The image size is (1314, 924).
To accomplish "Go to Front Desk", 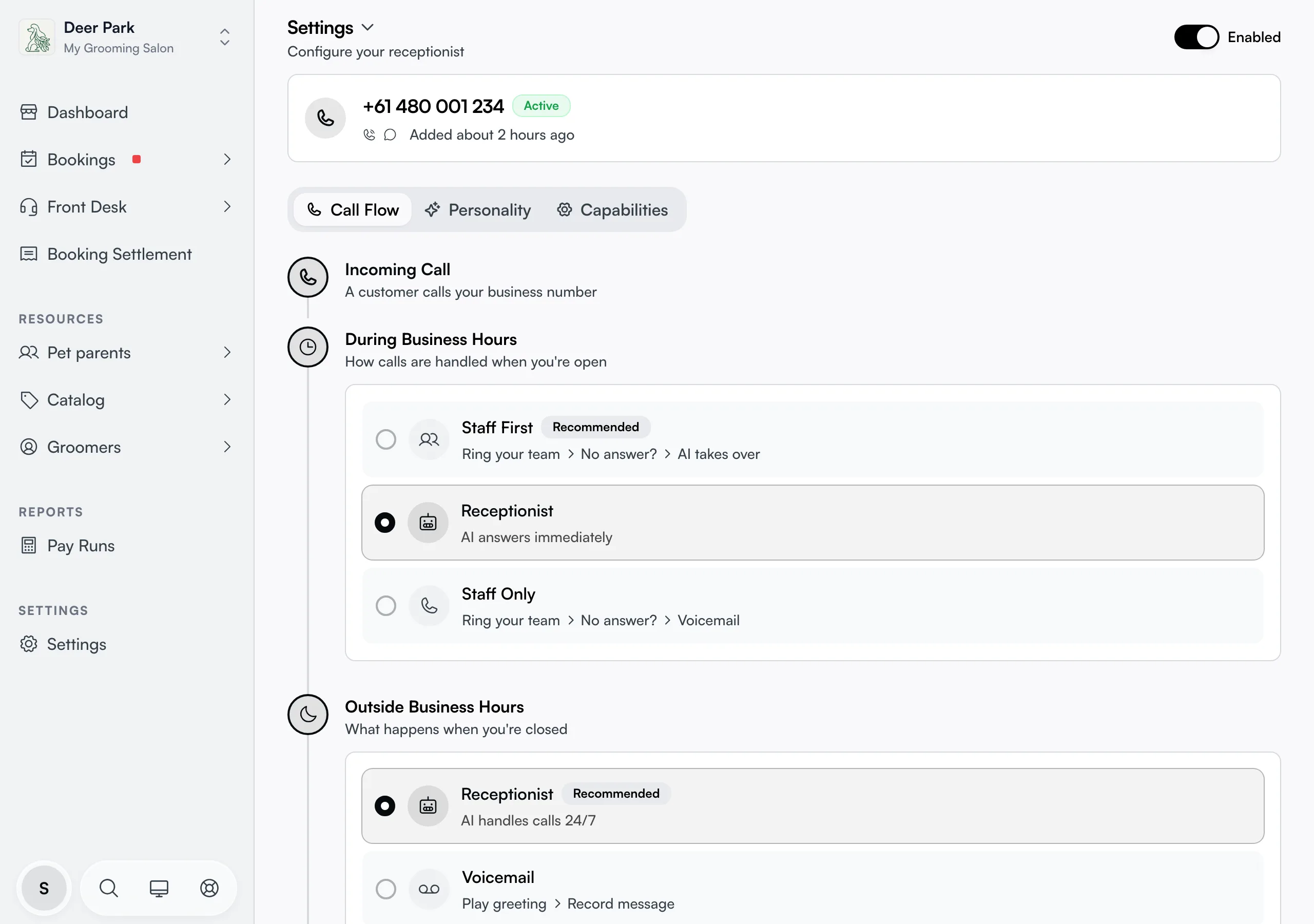I will pyautogui.click(x=87, y=207).
